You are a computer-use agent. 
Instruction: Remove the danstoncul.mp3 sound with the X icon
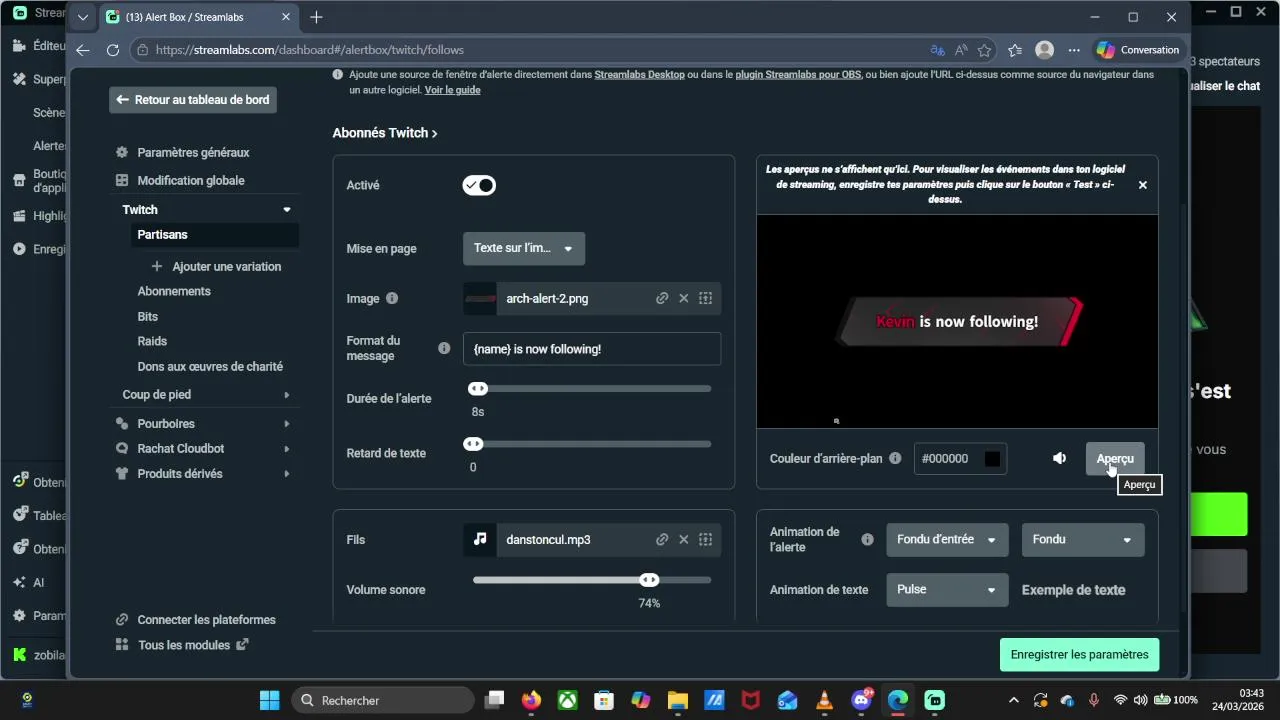click(x=684, y=539)
